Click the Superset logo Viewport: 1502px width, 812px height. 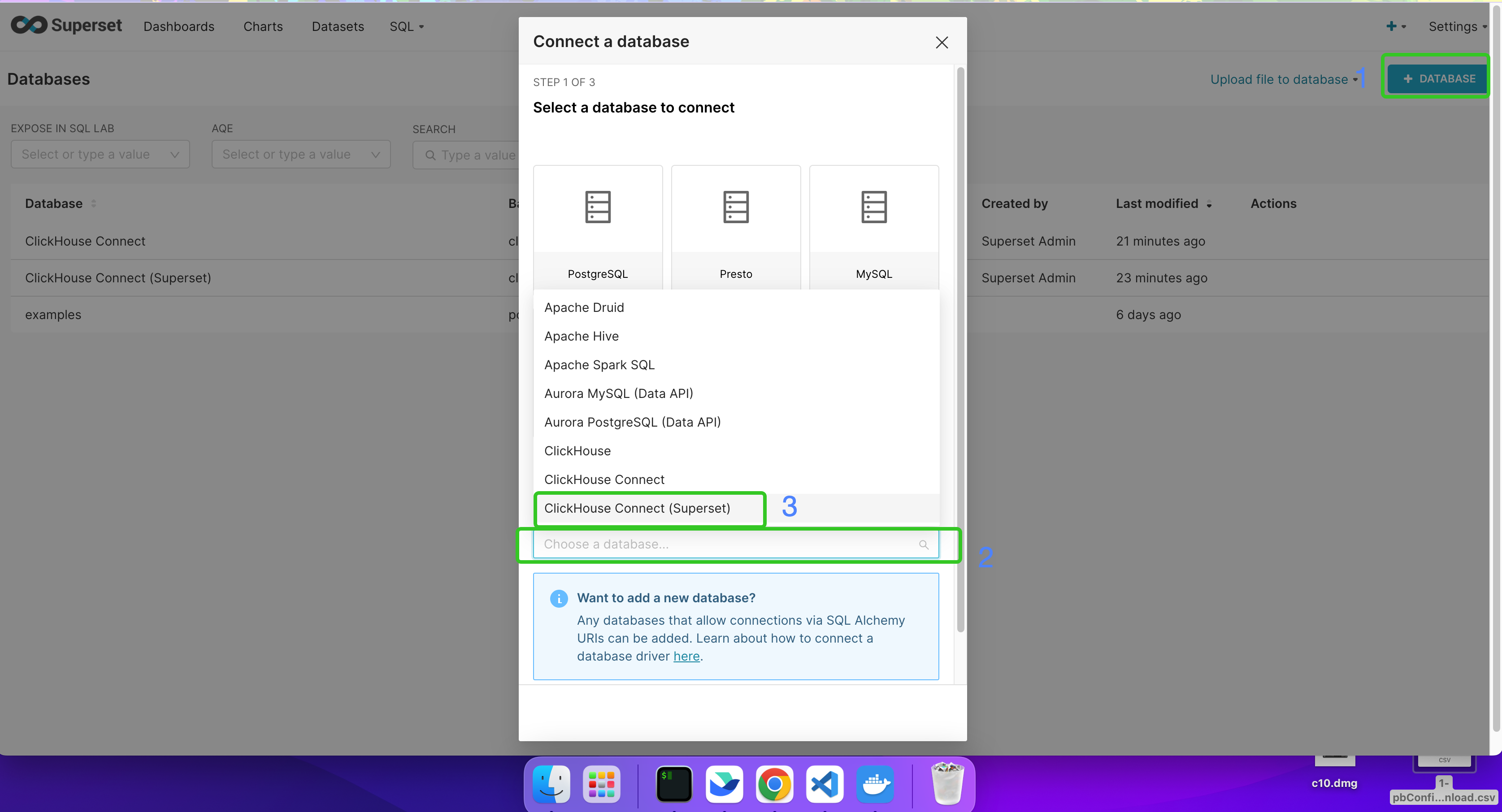point(66,26)
